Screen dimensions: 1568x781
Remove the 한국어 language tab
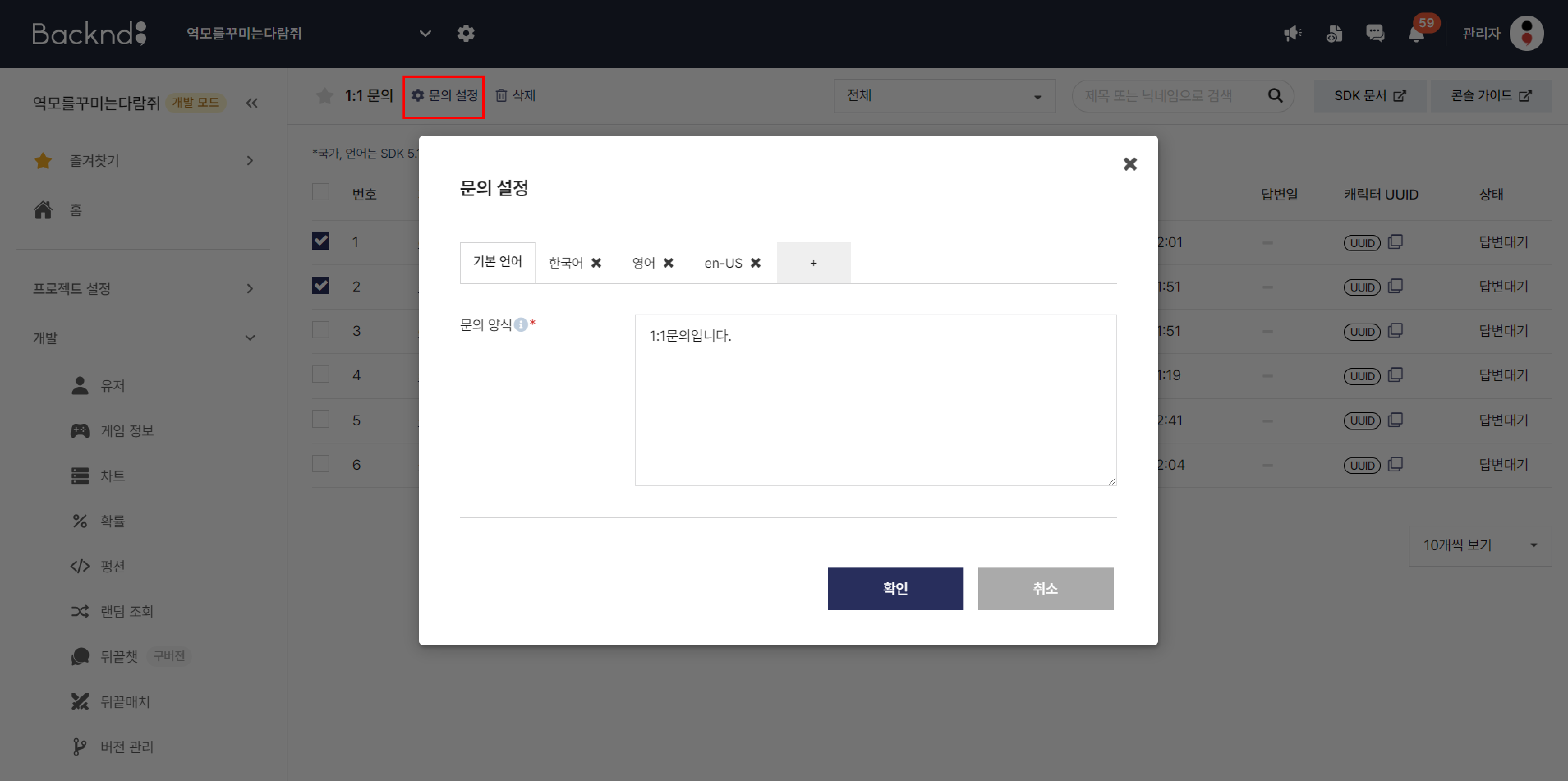[597, 263]
